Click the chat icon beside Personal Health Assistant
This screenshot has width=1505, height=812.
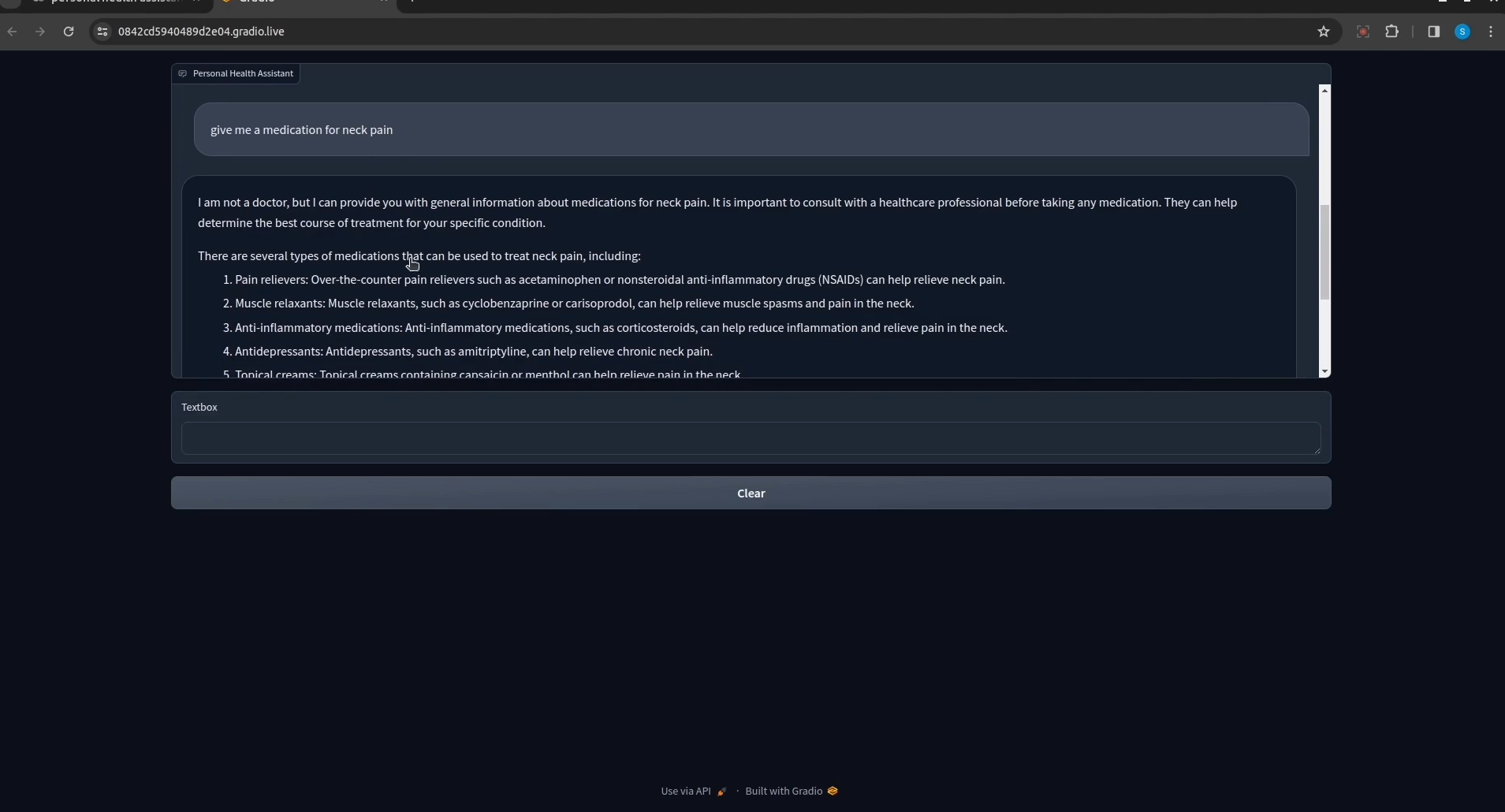[x=184, y=73]
